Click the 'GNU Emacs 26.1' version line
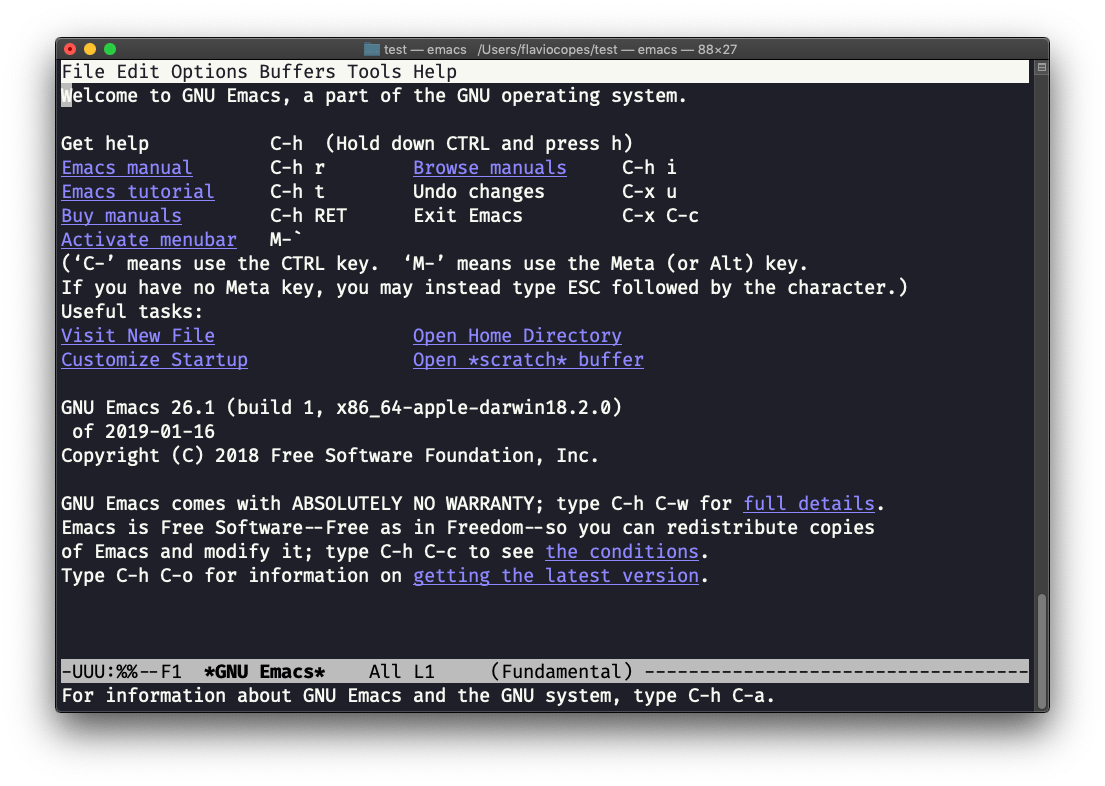Image resolution: width=1105 pixels, height=786 pixels. [342, 407]
